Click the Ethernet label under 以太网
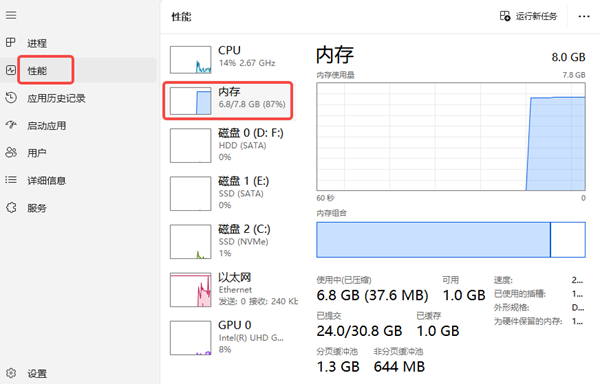The height and width of the screenshot is (384, 600). tap(235, 290)
